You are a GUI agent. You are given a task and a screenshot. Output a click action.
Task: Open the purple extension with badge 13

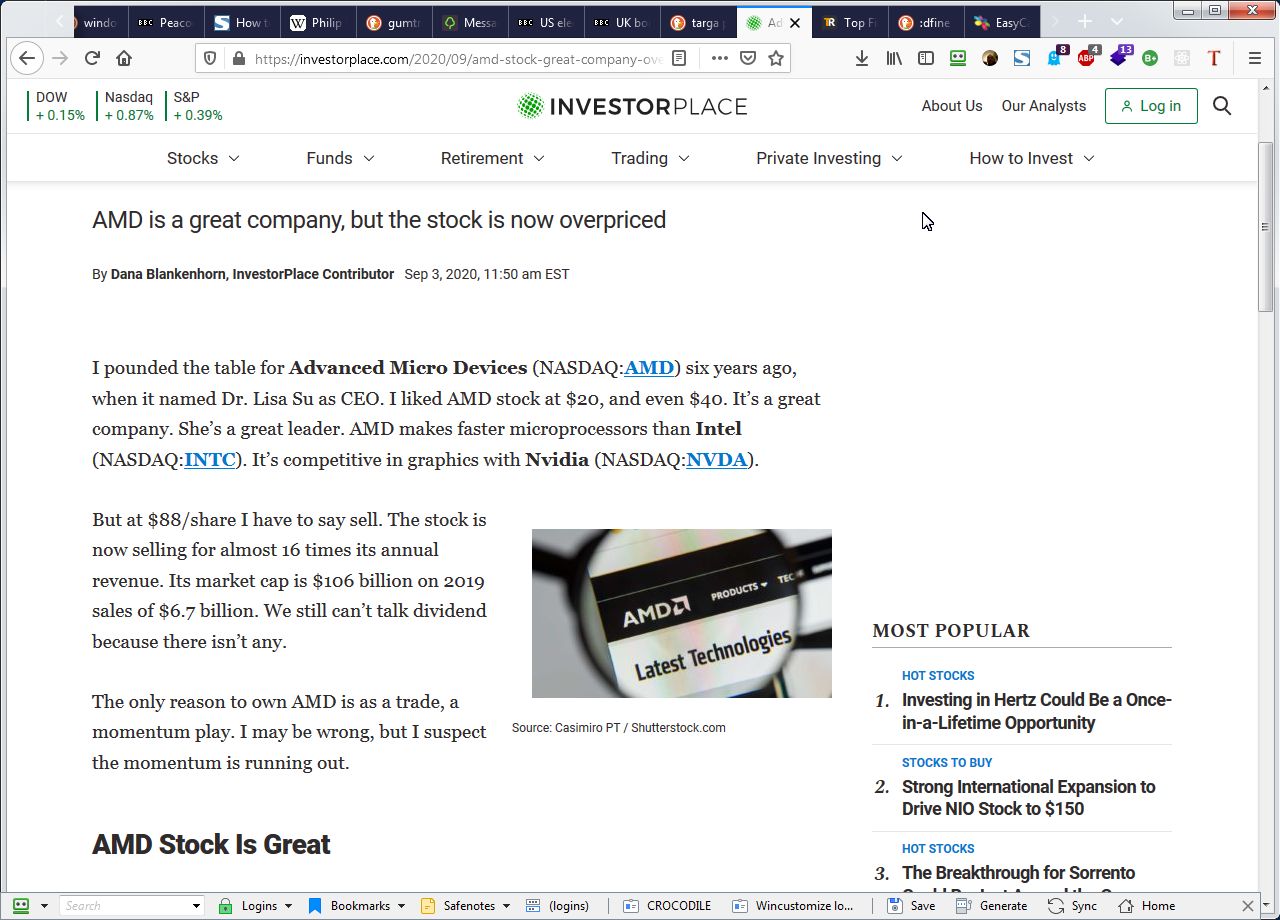point(1120,57)
